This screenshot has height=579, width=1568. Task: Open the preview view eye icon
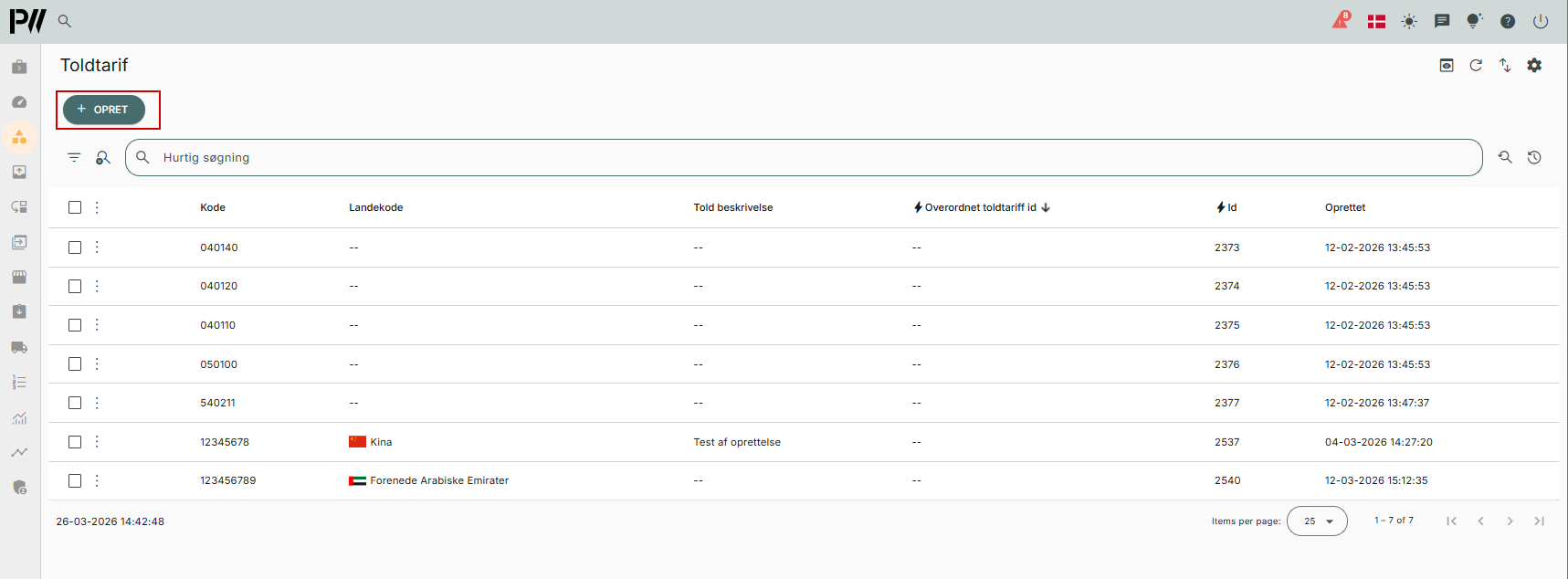1447,65
